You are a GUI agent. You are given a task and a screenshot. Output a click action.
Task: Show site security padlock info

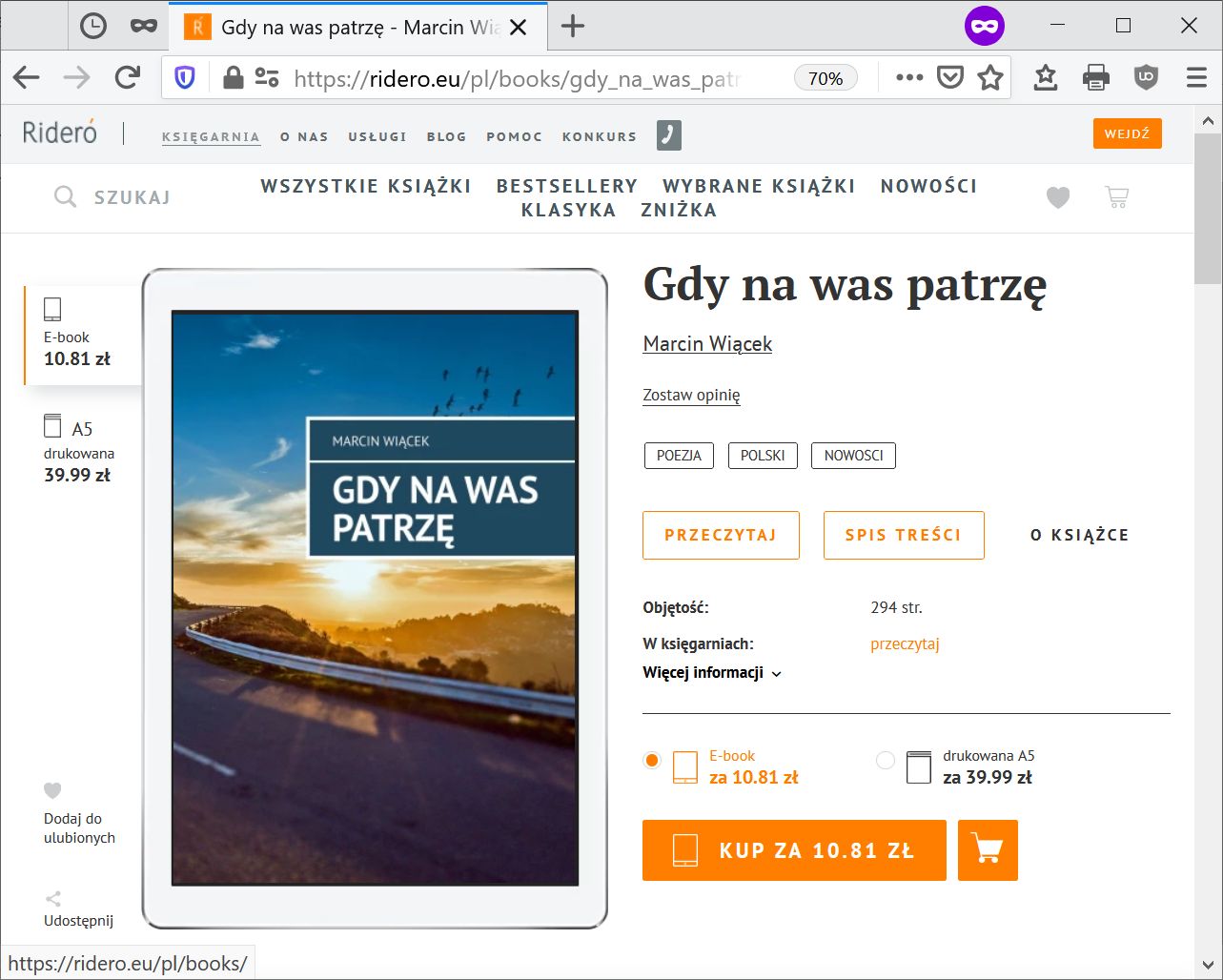coord(233,78)
